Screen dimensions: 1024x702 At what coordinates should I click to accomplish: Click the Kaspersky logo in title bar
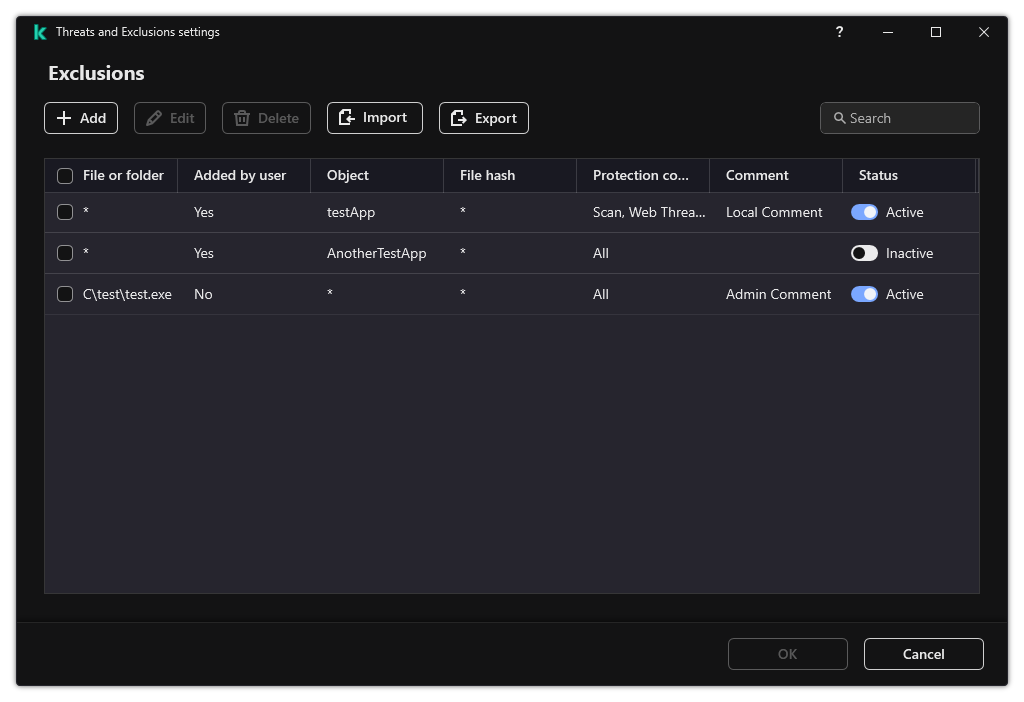40,32
